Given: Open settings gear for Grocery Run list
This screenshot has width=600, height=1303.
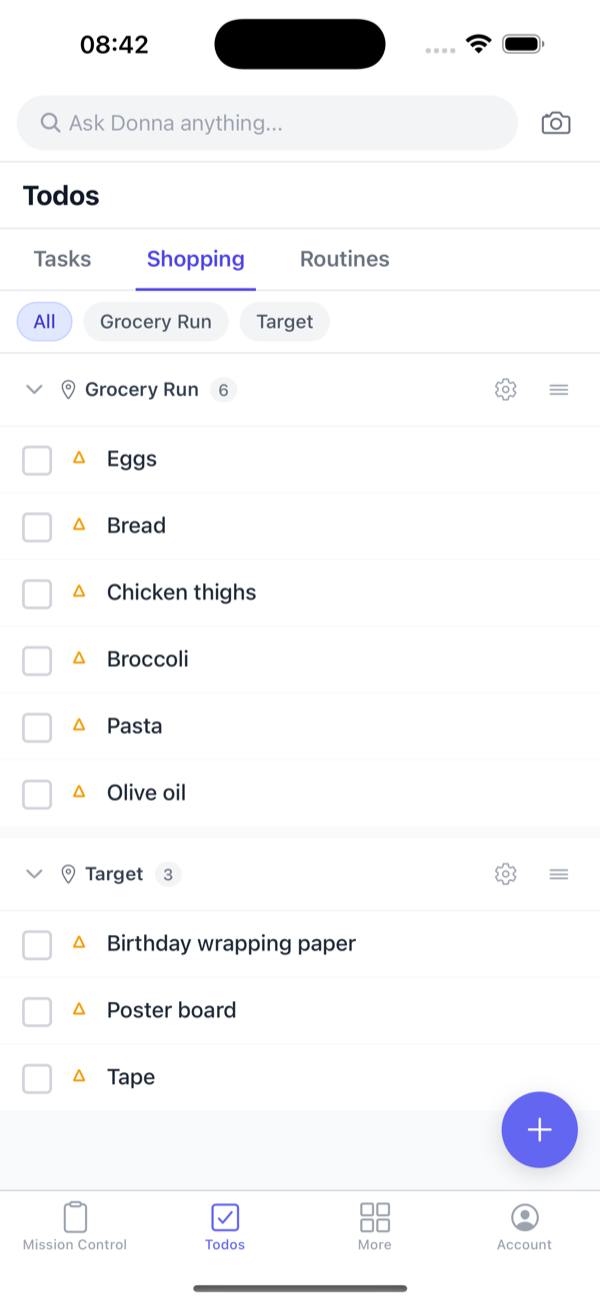Looking at the screenshot, I should click(506, 389).
